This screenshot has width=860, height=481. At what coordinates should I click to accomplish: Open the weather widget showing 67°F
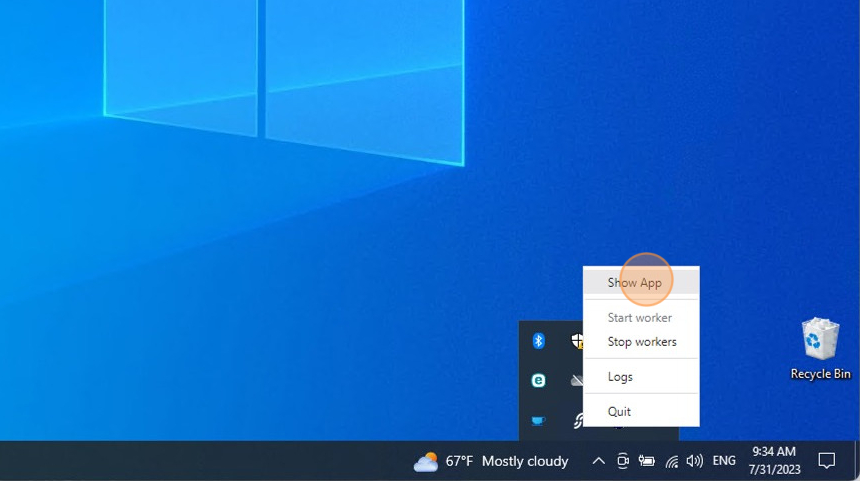(491, 461)
